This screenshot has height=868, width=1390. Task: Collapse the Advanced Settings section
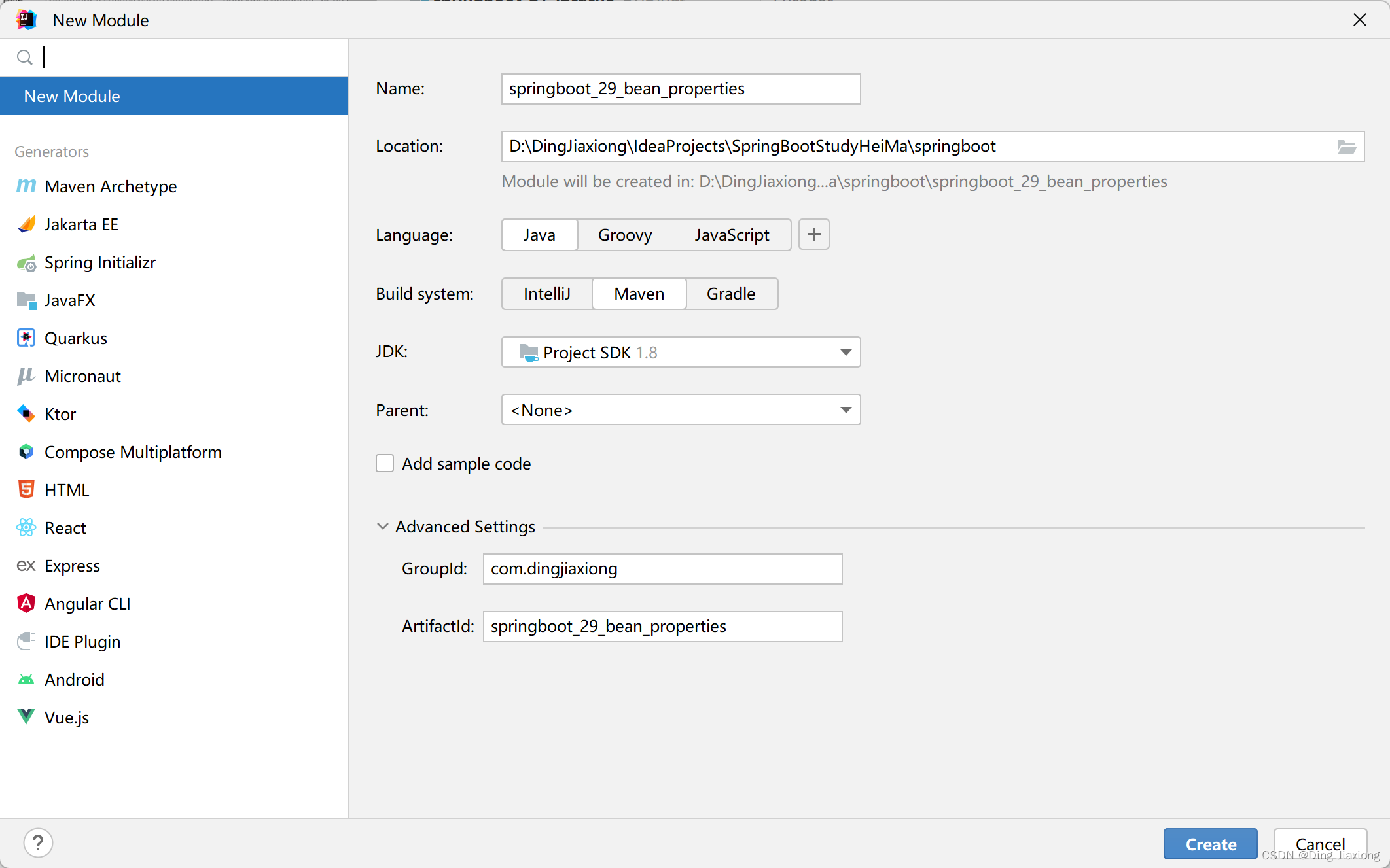pos(383,527)
